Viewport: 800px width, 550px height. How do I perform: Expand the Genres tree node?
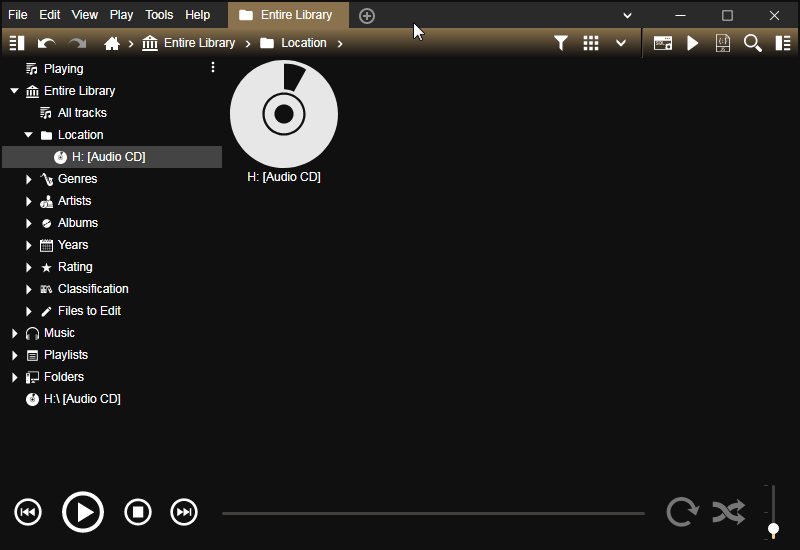pyautogui.click(x=29, y=179)
